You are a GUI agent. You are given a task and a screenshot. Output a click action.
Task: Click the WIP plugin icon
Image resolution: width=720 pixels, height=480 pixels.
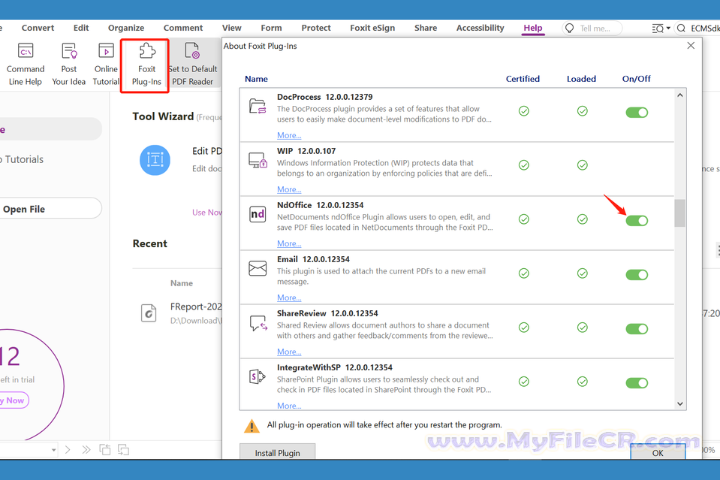[x=258, y=160]
